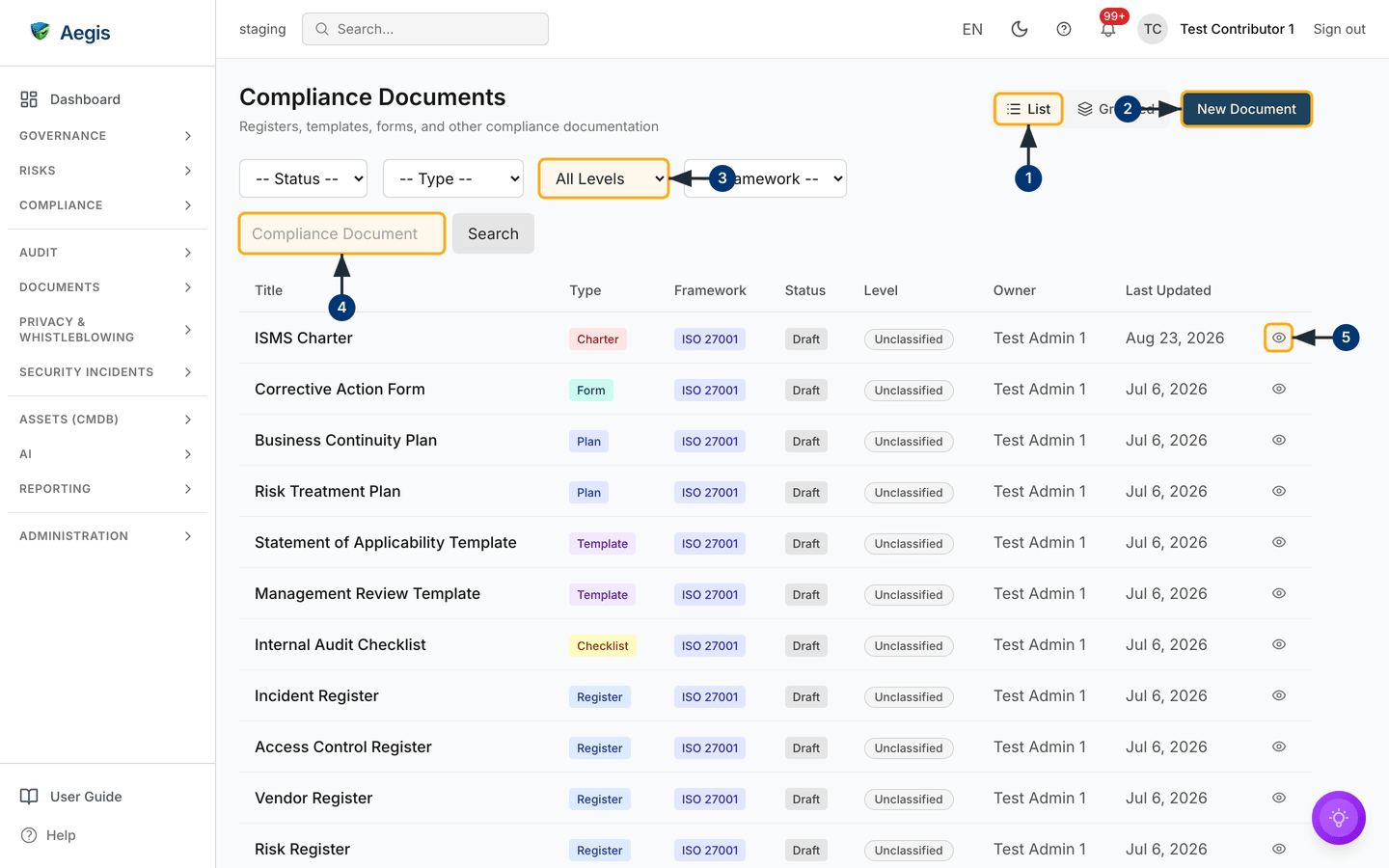This screenshot has width=1389, height=868.
Task: Click the Title column header
Action: pyautogui.click(x=269, y=290)
